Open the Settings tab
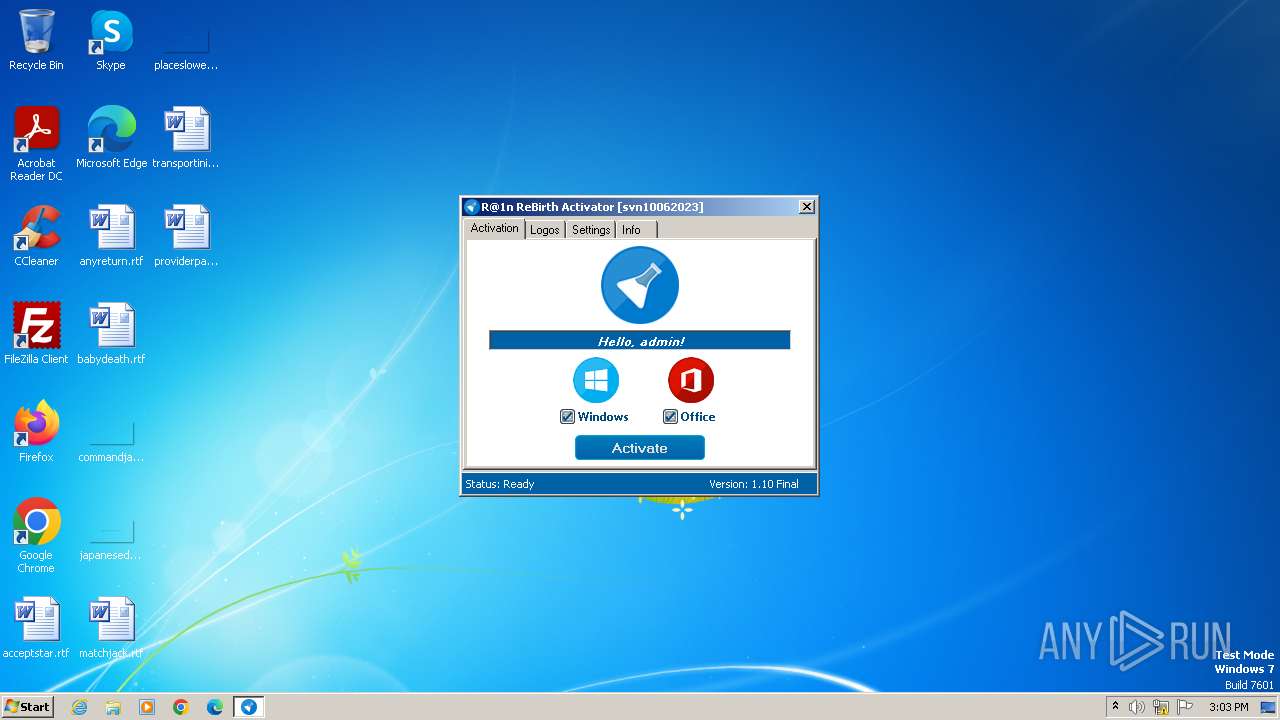The image size is (1280, 720). 591,230
